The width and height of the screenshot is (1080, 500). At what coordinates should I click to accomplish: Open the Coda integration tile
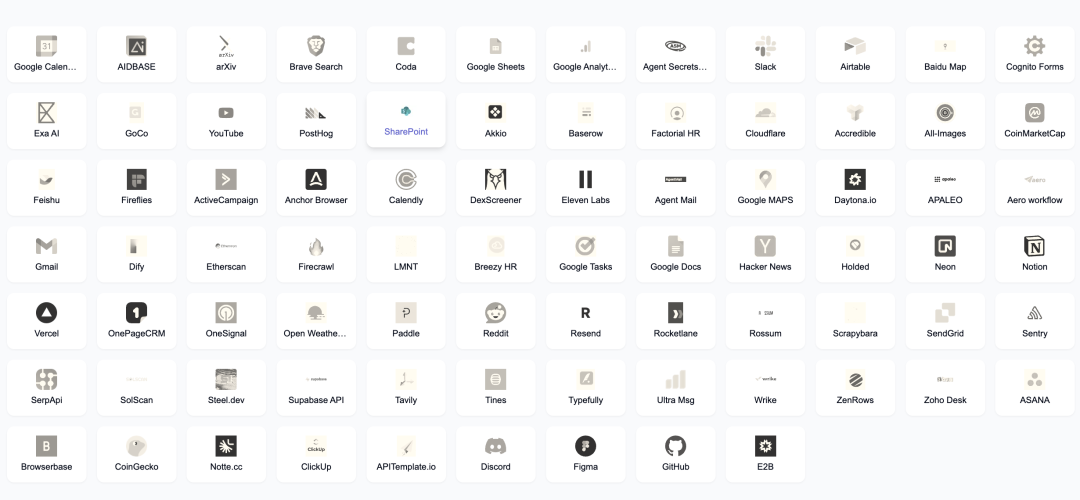[x=406, y=54]
